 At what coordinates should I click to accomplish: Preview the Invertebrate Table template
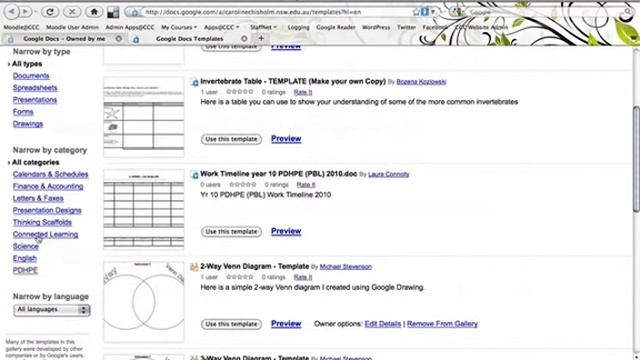[x=286, y=139]
